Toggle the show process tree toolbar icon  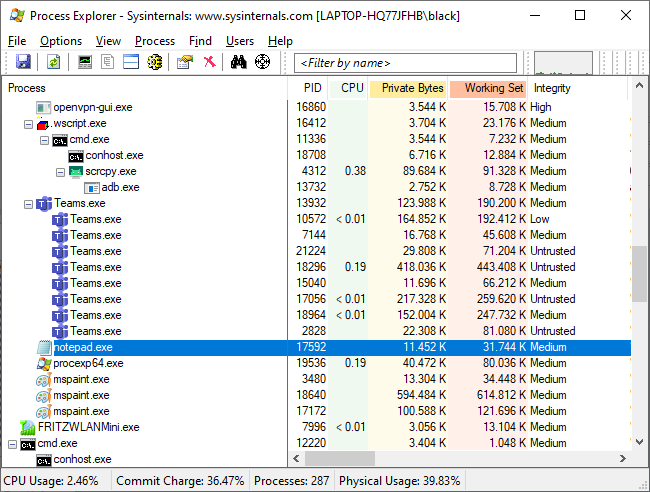pos(108,62)
